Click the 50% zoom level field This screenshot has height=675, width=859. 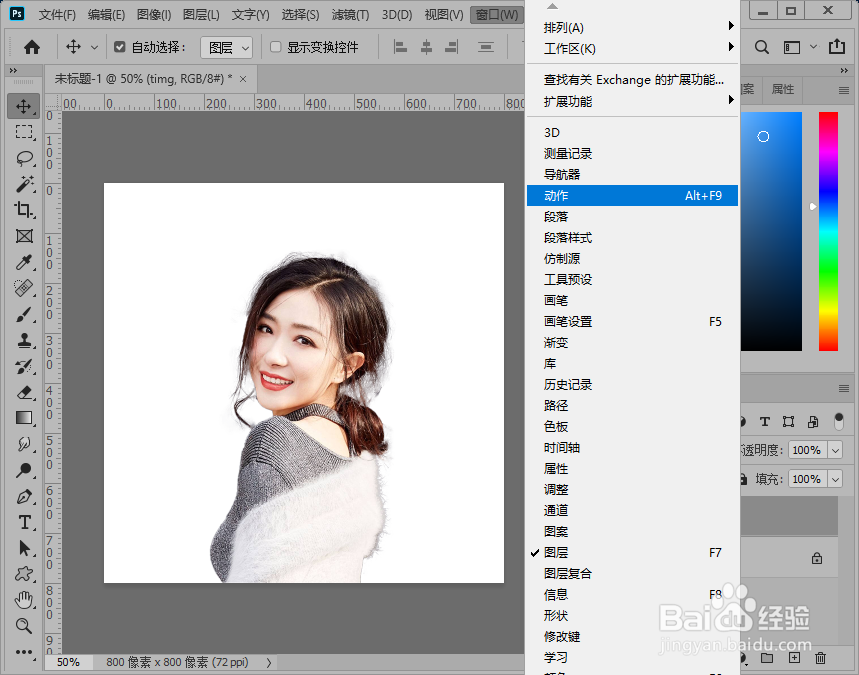[68, 662]
